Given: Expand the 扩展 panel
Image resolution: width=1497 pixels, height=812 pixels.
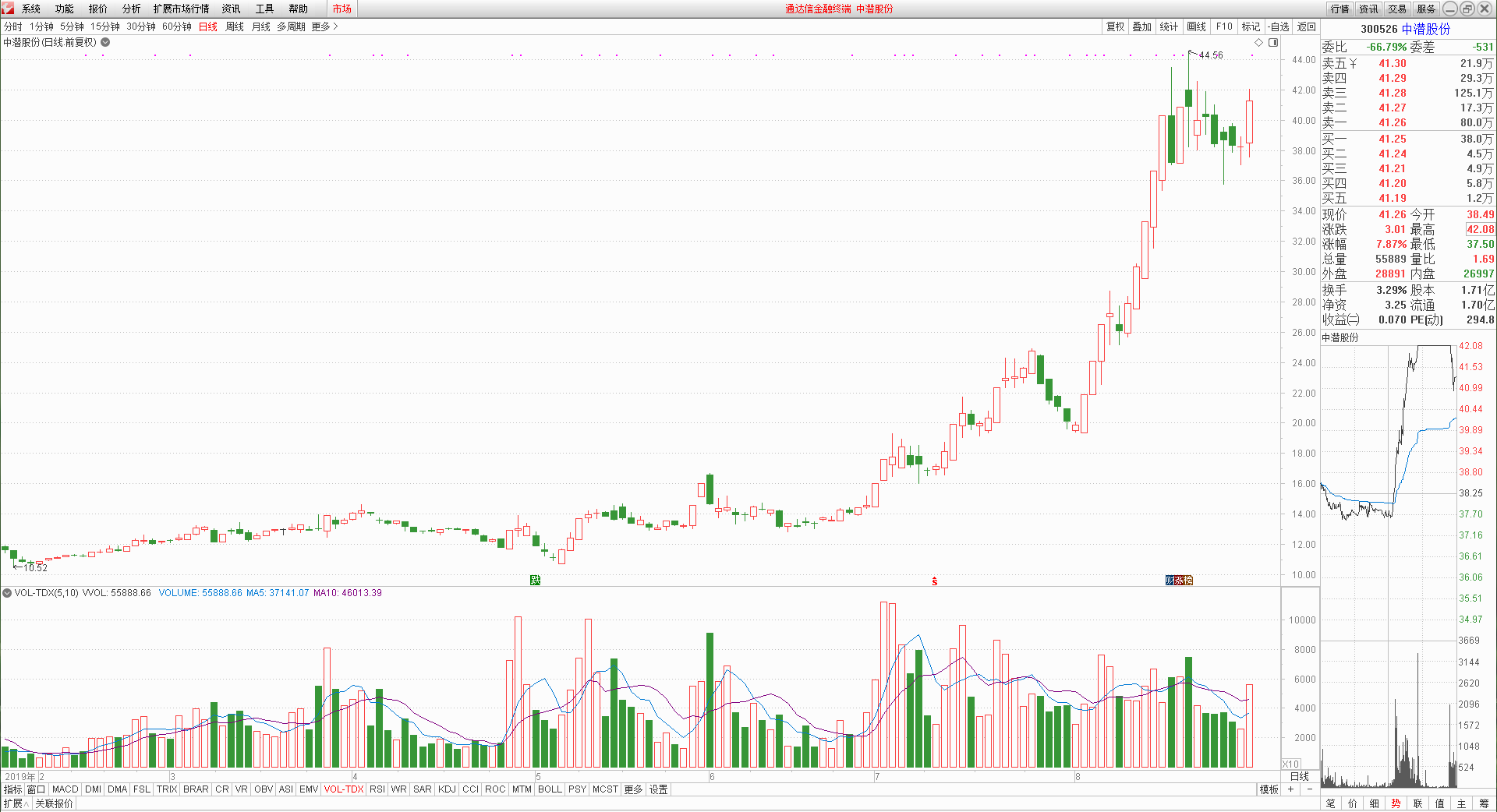Looking at the screenshot, I should 16,803.
